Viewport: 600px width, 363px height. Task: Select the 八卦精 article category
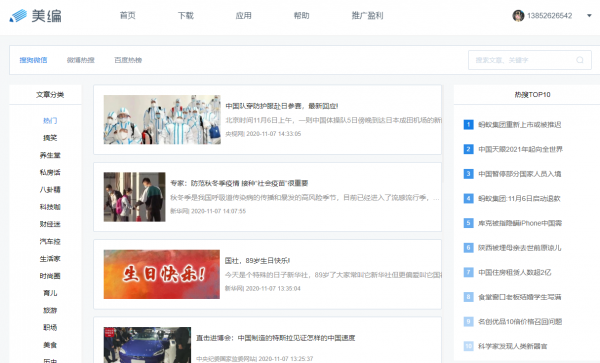click(x=50, y=189)
